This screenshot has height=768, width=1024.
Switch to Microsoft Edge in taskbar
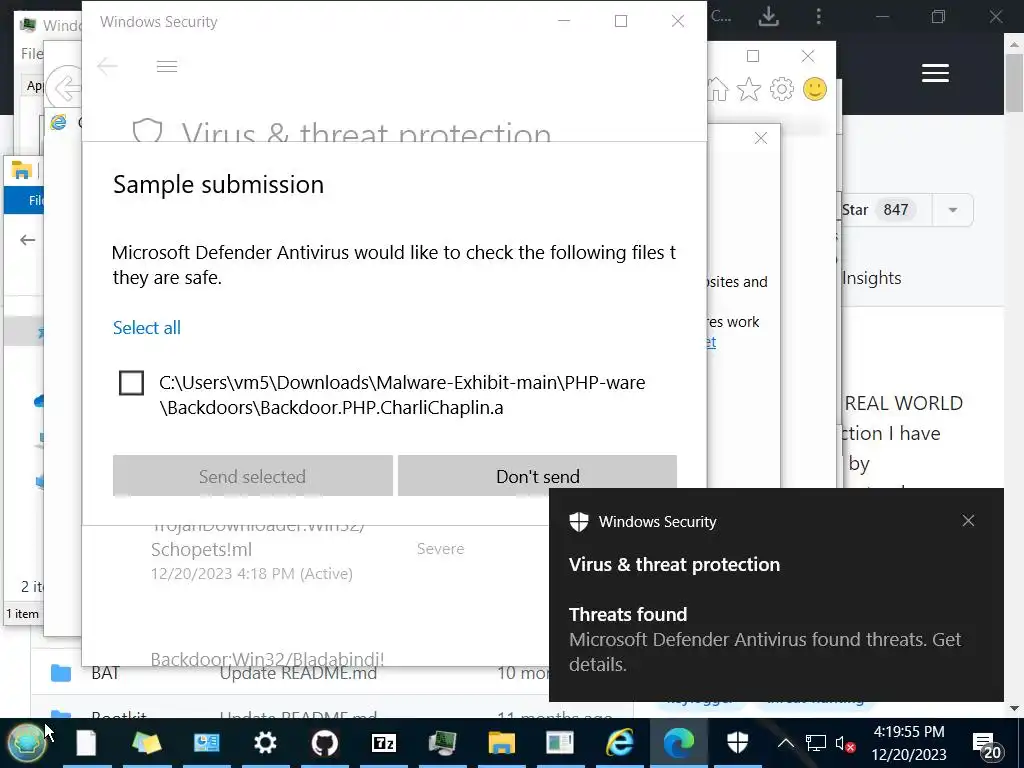679,743
